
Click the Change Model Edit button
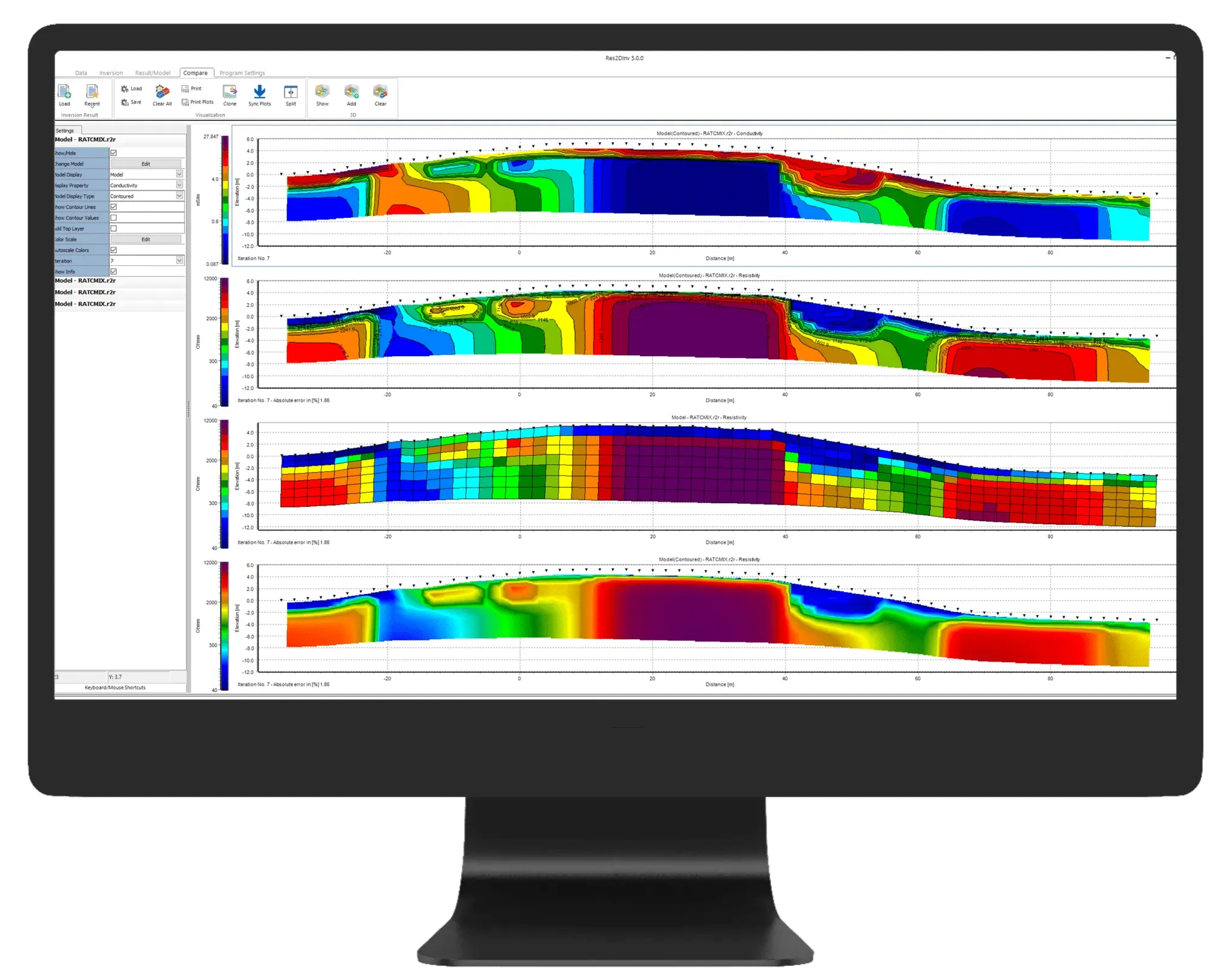(x=146, y=164)
